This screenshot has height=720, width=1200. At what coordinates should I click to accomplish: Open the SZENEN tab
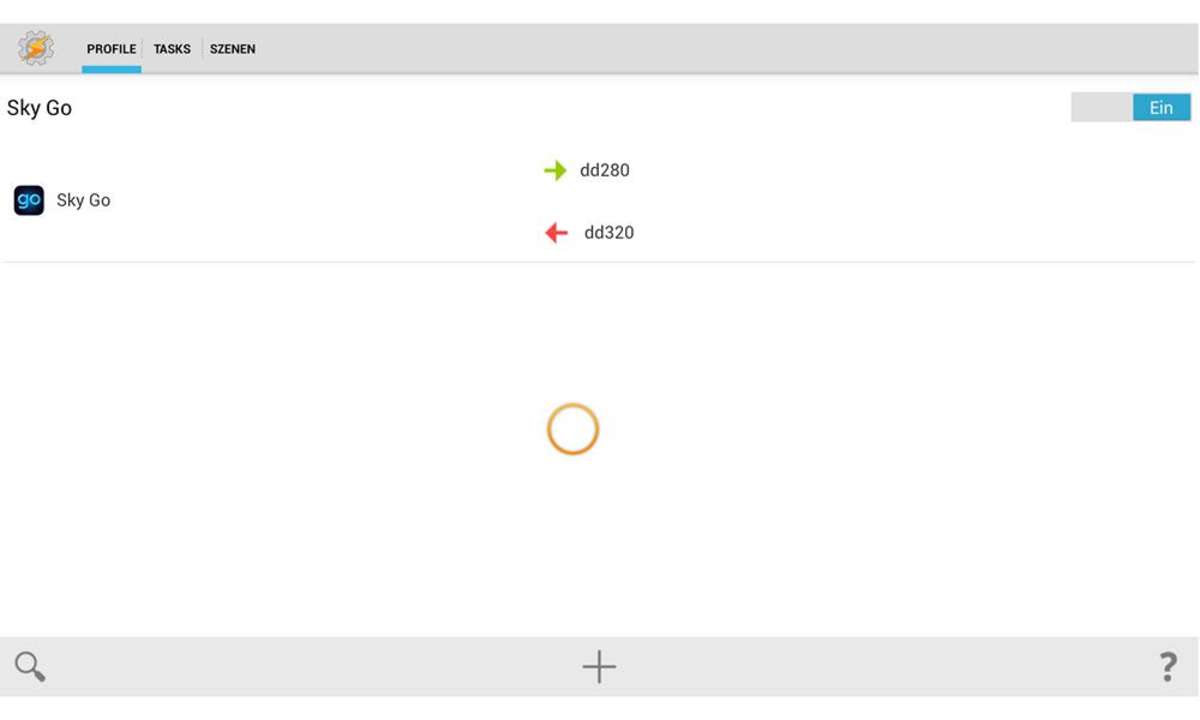click(x=232, y=49)
